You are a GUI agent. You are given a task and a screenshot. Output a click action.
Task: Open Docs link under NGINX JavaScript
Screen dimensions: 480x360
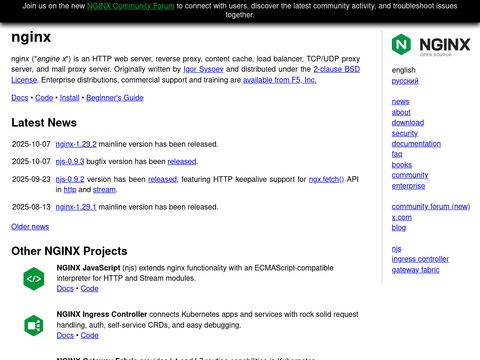[65, 288]
